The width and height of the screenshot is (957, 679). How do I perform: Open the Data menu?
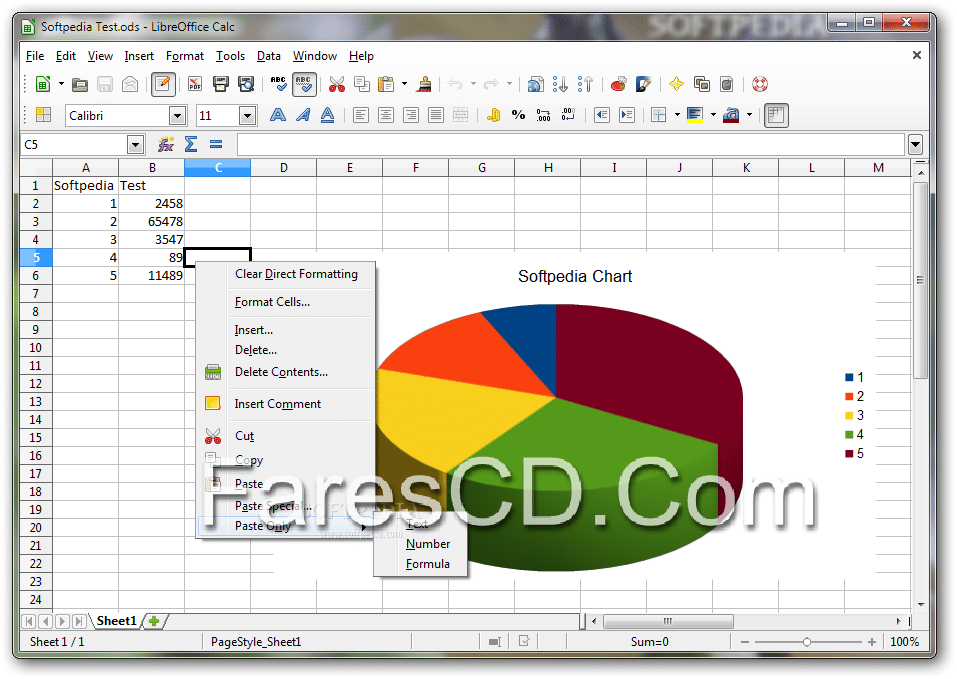[269, 56]
